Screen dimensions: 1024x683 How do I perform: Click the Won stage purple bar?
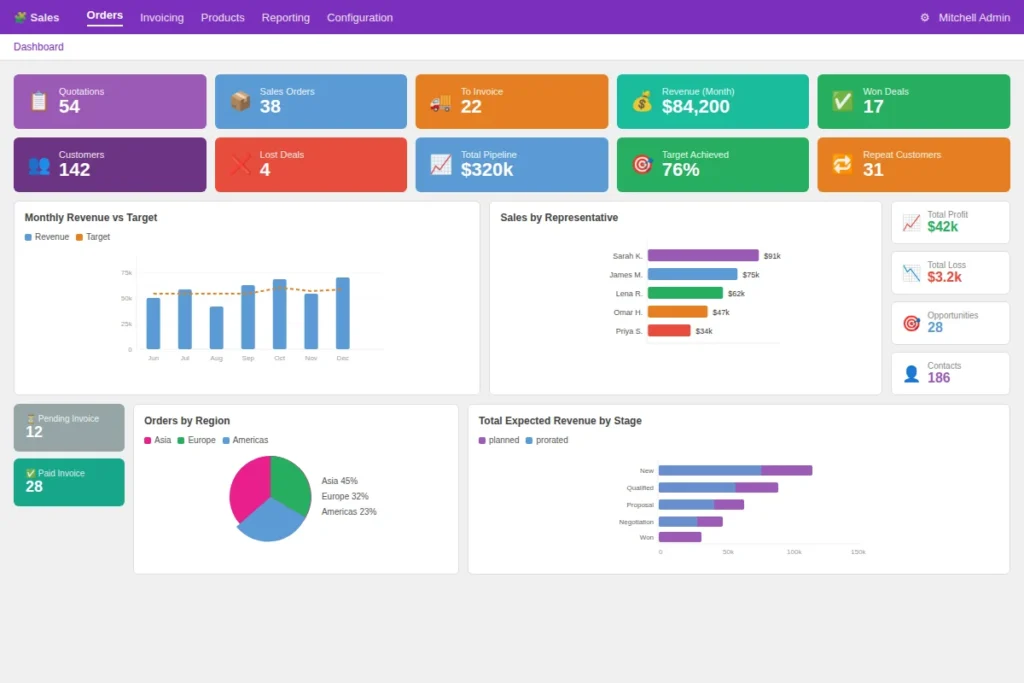[680, 537]
